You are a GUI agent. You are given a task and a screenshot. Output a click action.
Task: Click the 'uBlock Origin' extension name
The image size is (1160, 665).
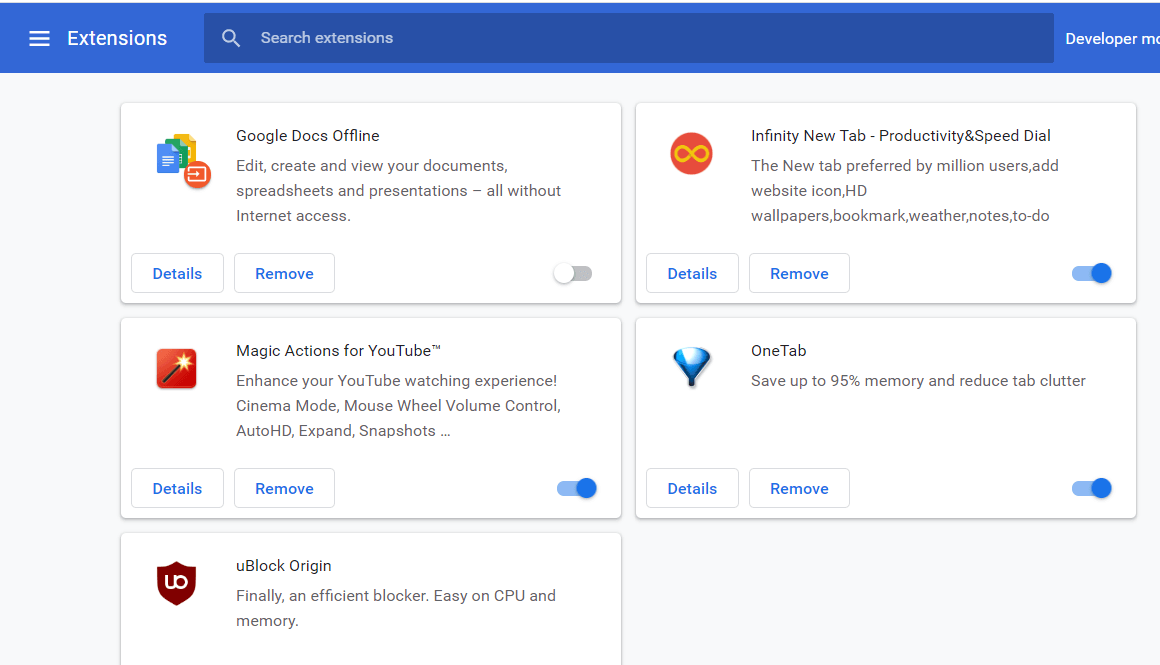click(x=283, y=566)
